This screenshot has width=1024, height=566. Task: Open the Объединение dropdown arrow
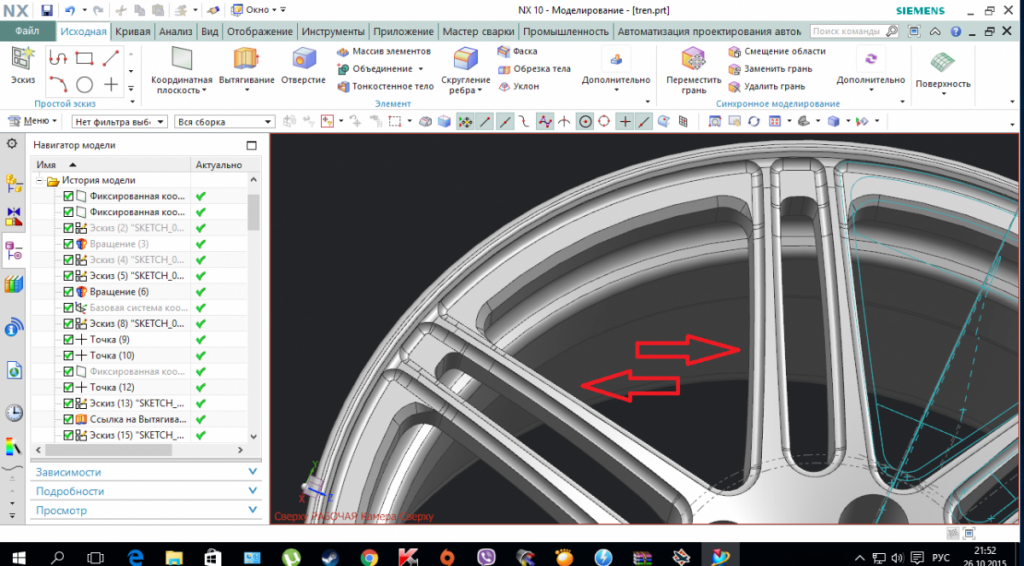click(420, 69)
